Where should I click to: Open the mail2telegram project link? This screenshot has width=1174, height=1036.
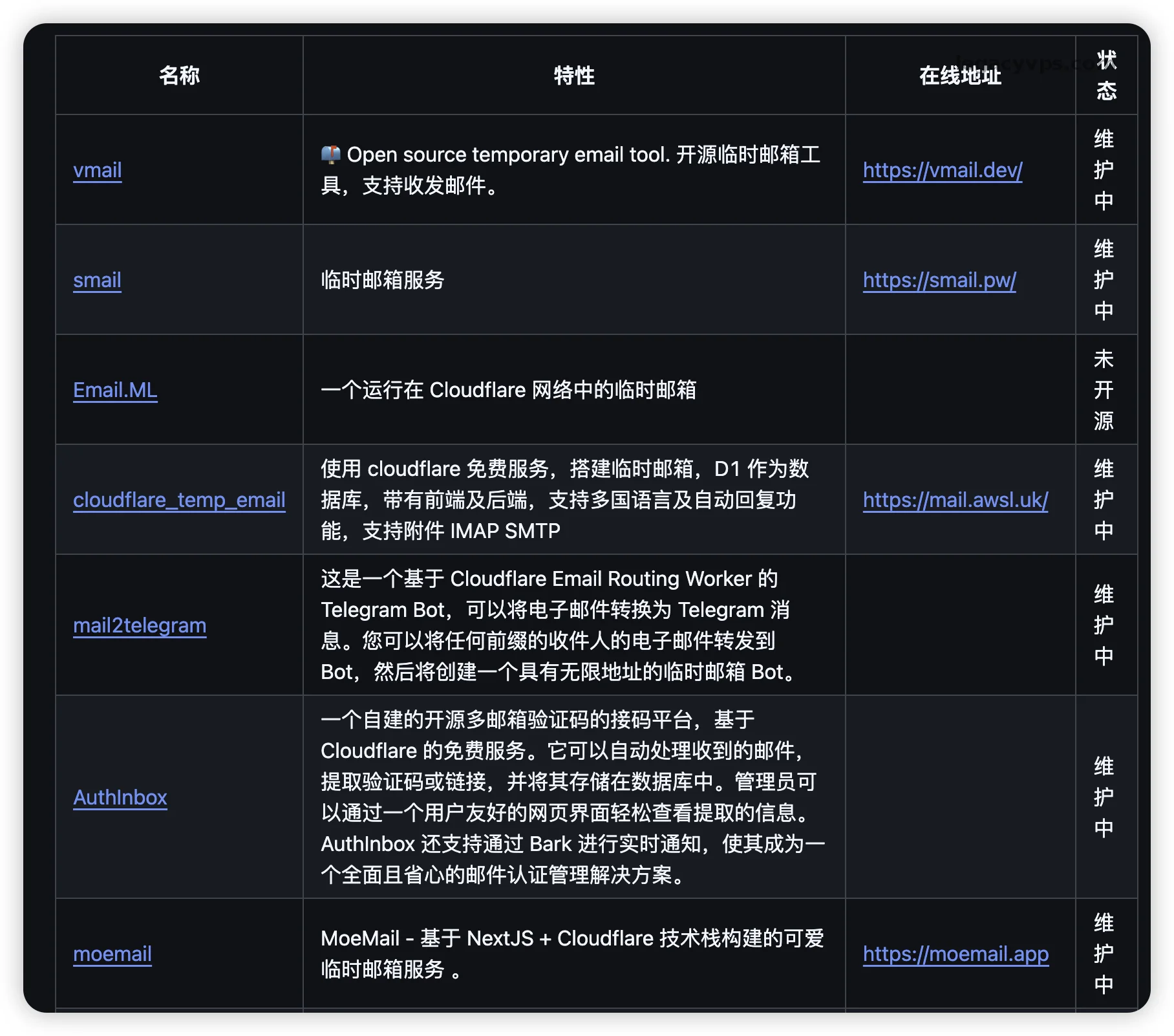tap(140, 625)
